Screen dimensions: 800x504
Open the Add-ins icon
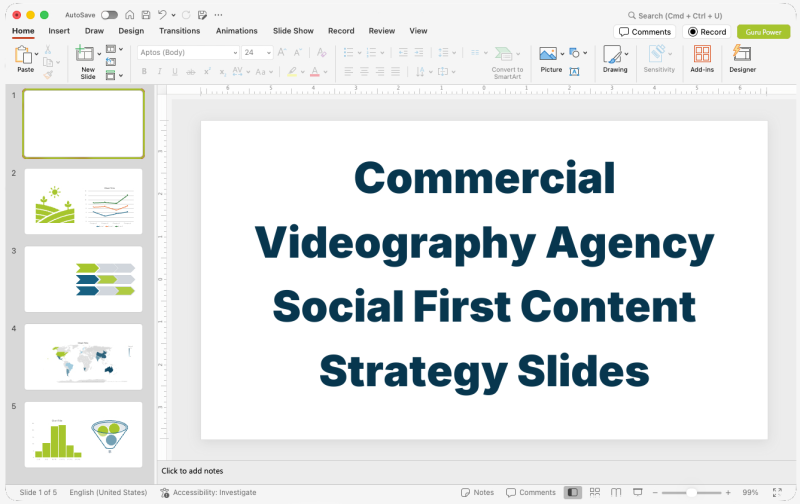tap(702, 54)
